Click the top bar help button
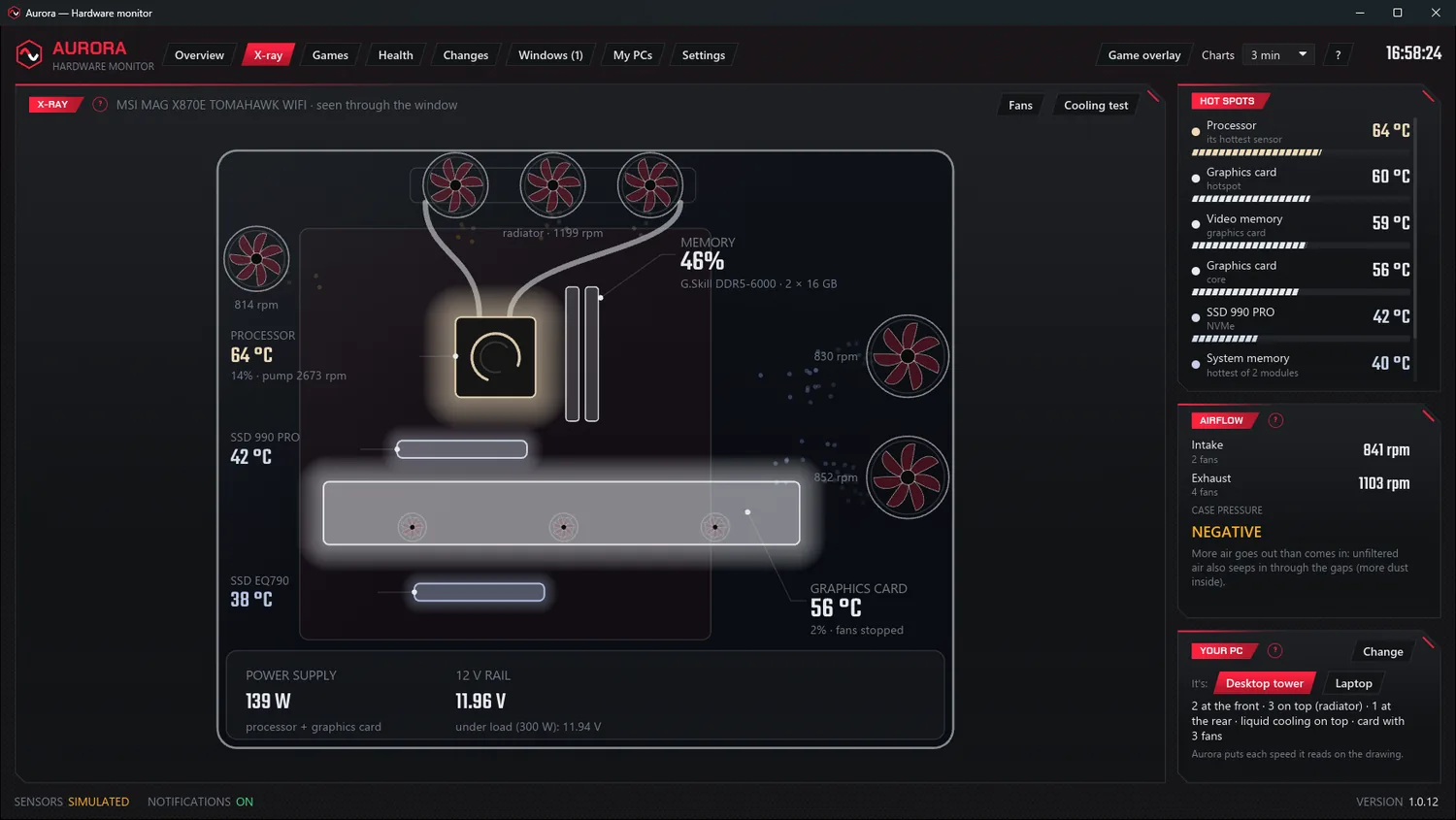This screenshot has height=820, width=1456. pyautogui.click(x=1338, y=55)
